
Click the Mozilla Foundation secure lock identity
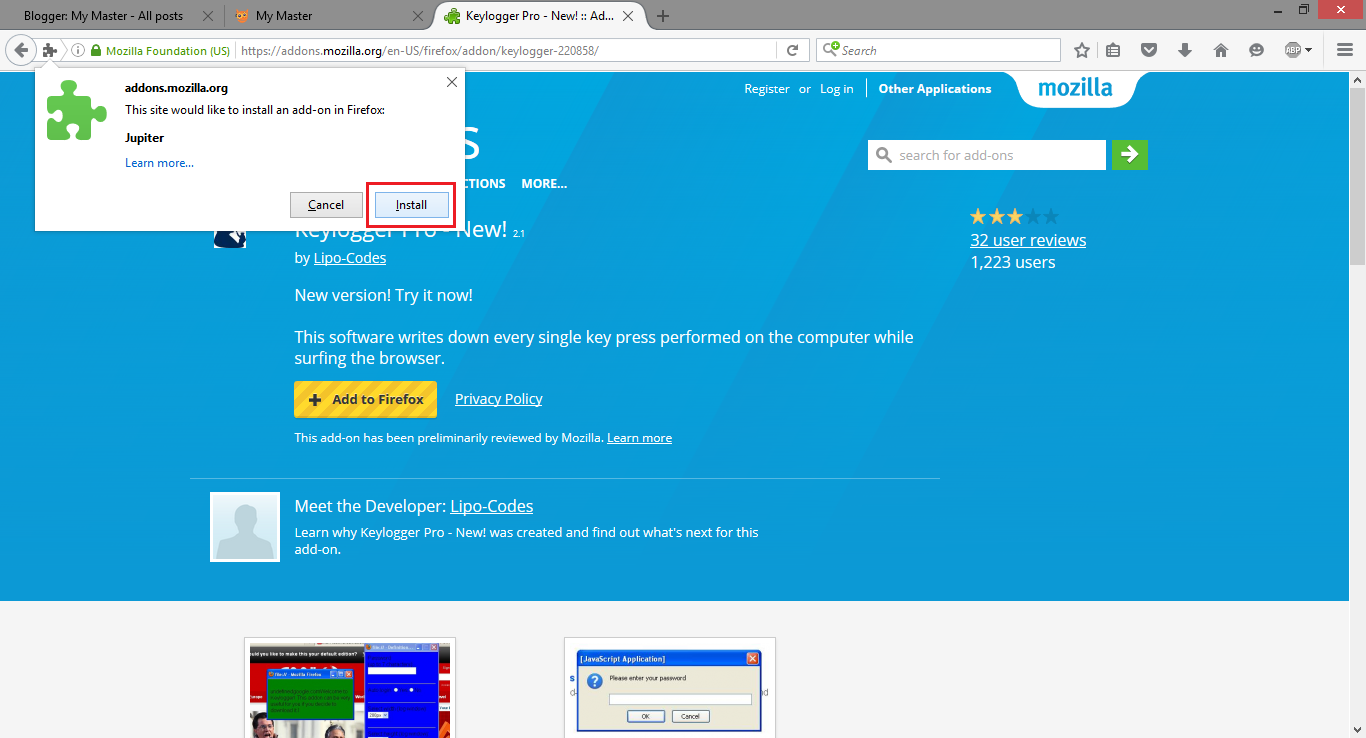coord(160,50)
